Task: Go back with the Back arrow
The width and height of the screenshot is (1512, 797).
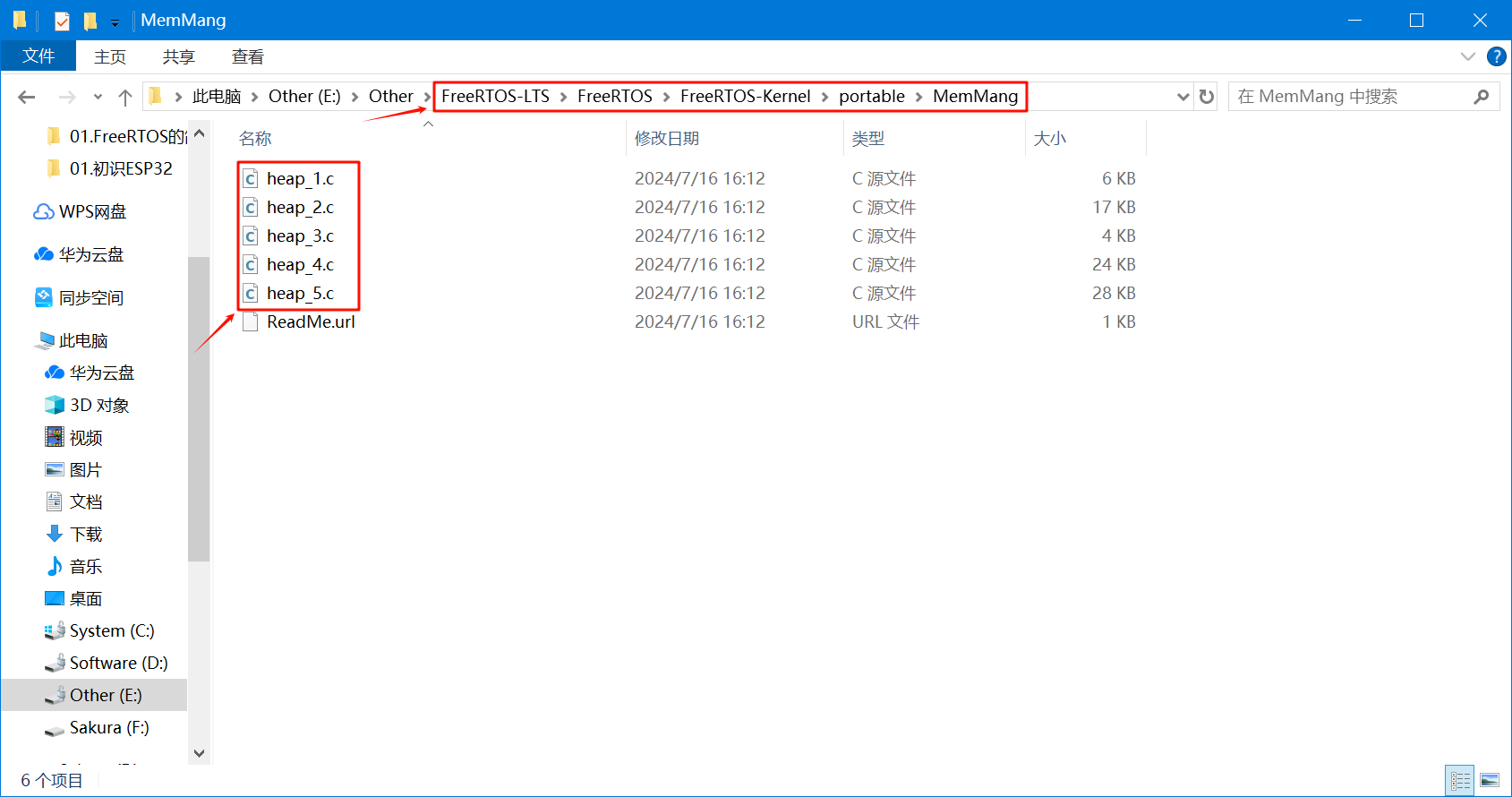Action: (27, 97)
